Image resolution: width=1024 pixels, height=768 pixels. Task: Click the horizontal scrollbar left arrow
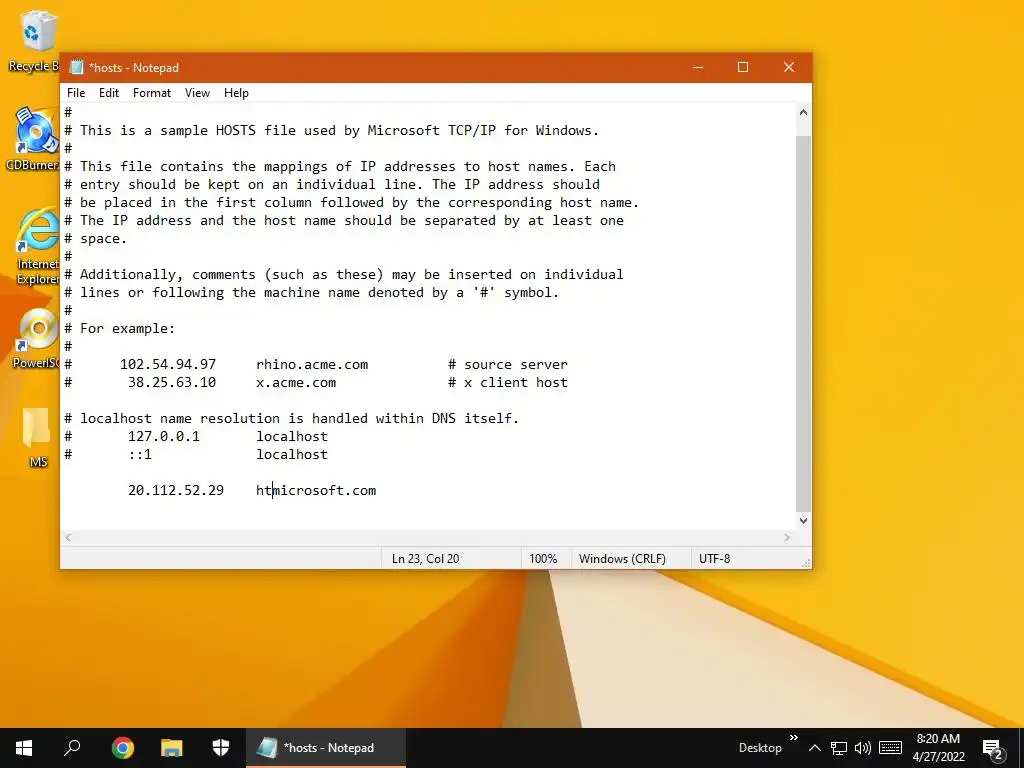pos(69,537)
